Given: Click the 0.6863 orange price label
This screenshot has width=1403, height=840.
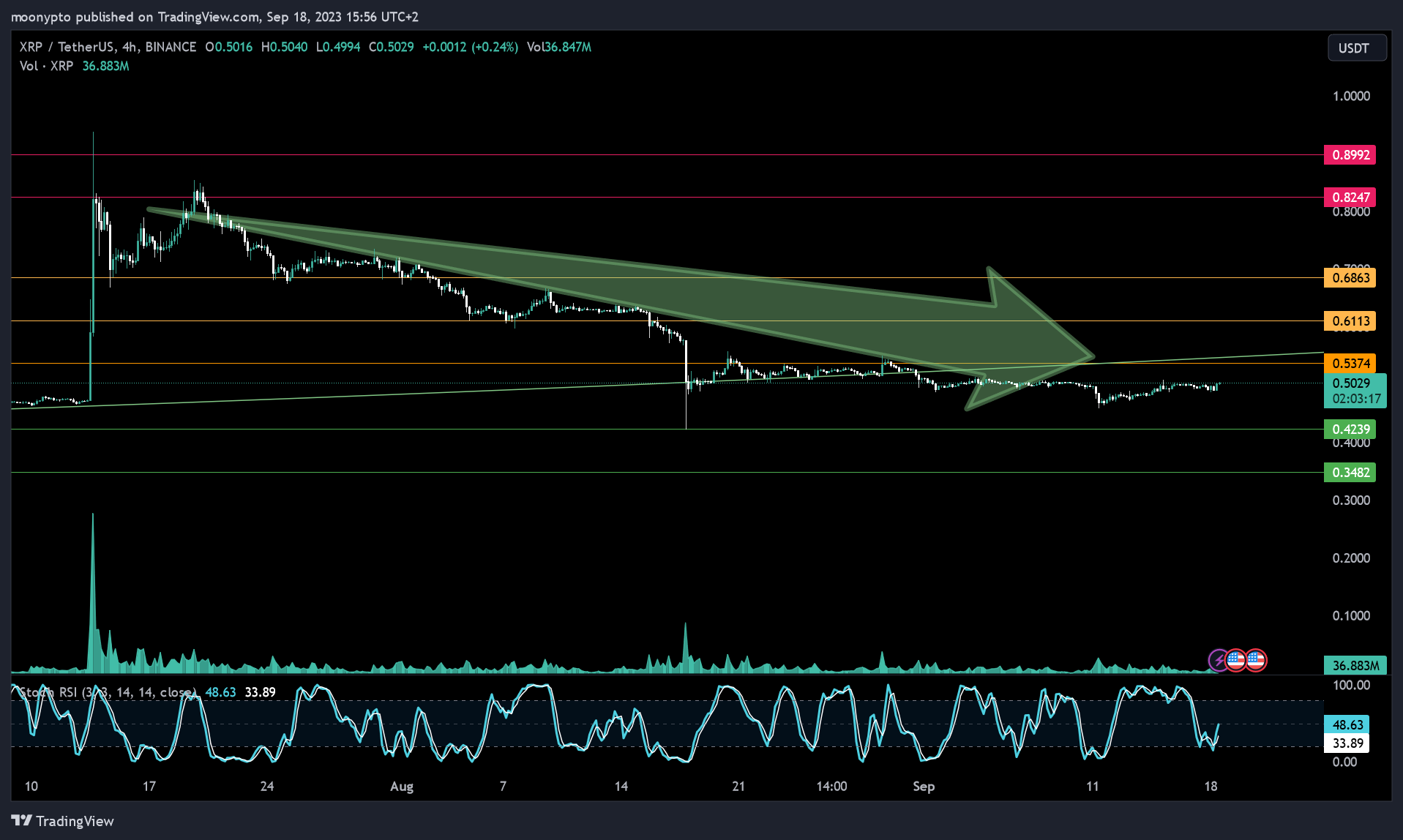Looking at the screenshot, I should pos(1350,277).
